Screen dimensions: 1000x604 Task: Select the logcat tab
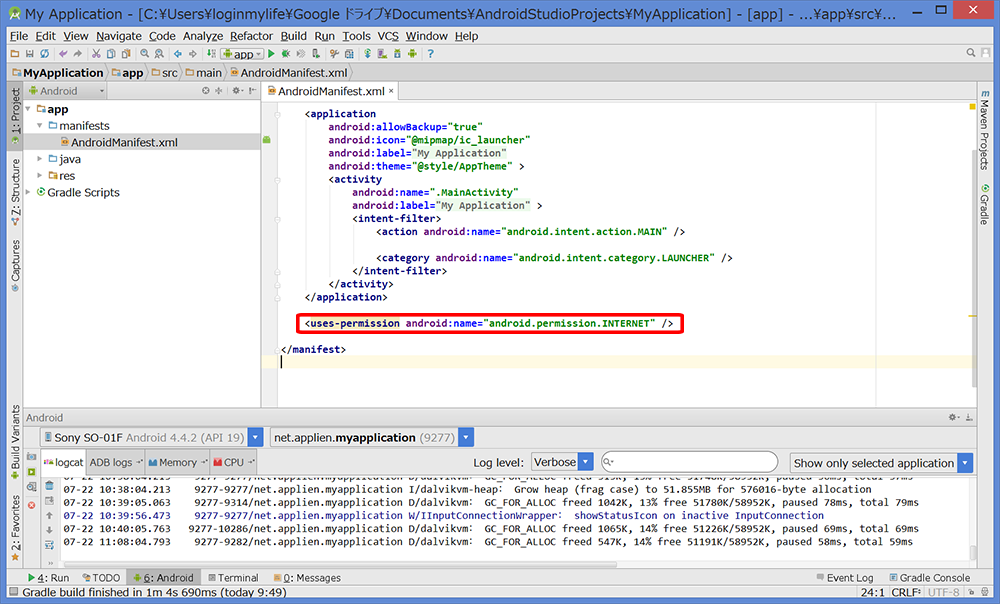point(64,462)
